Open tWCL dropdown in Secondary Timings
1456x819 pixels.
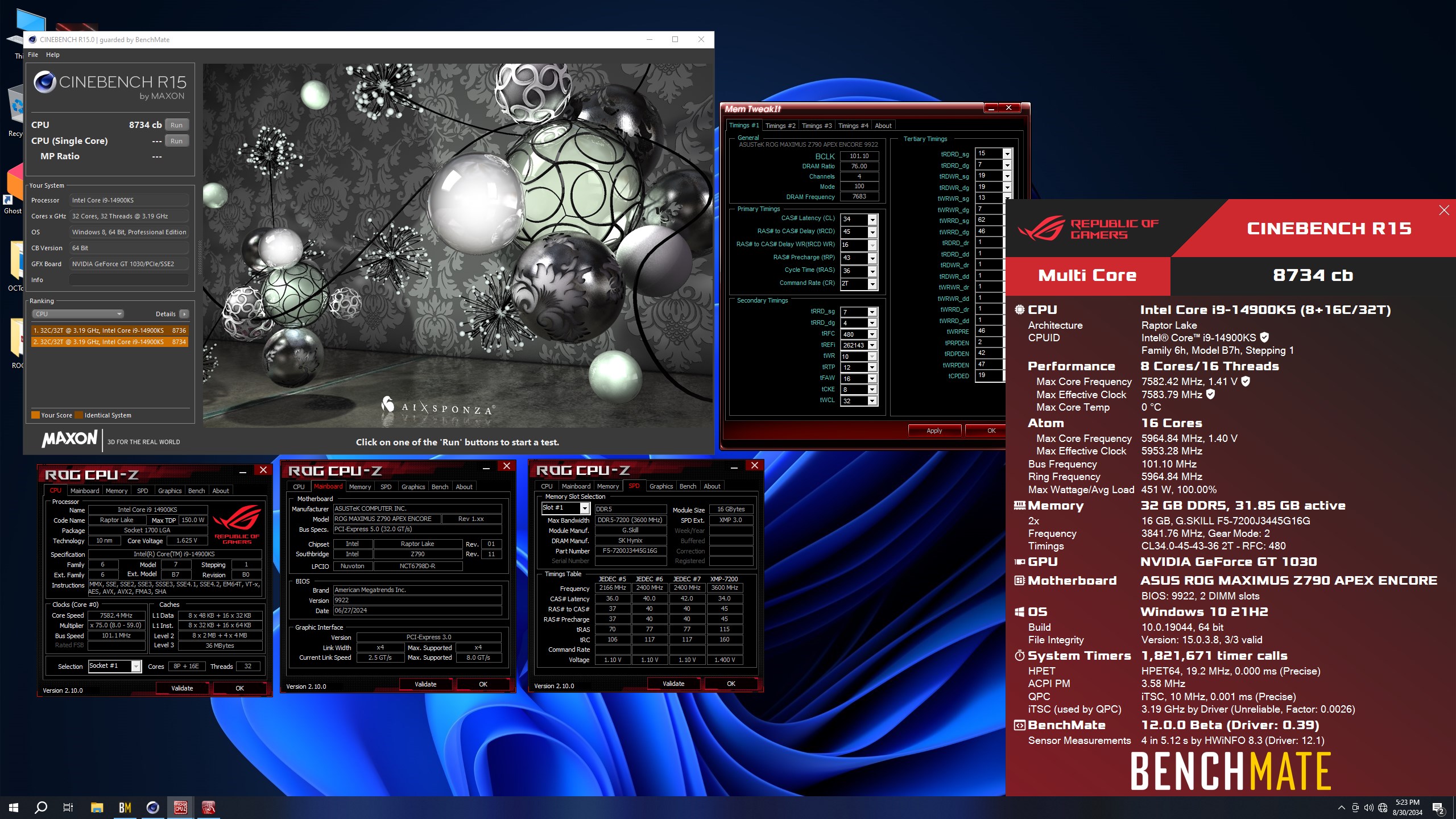pos(872,401)
